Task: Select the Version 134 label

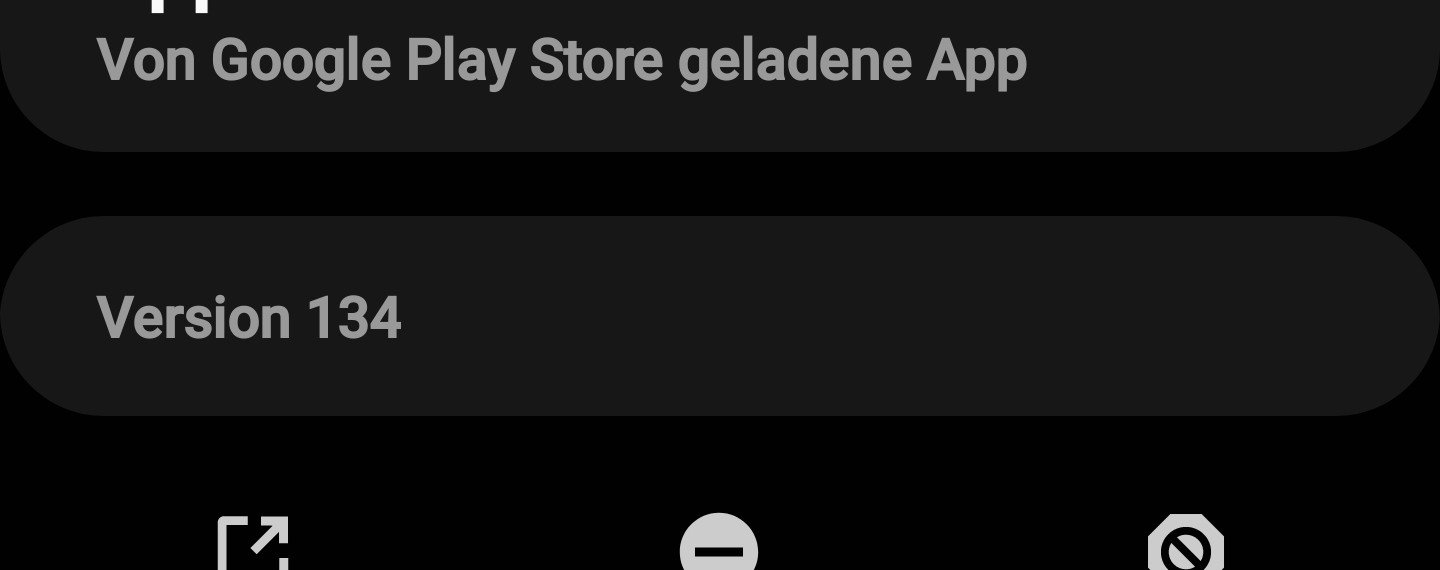Action: click(249, 318)
